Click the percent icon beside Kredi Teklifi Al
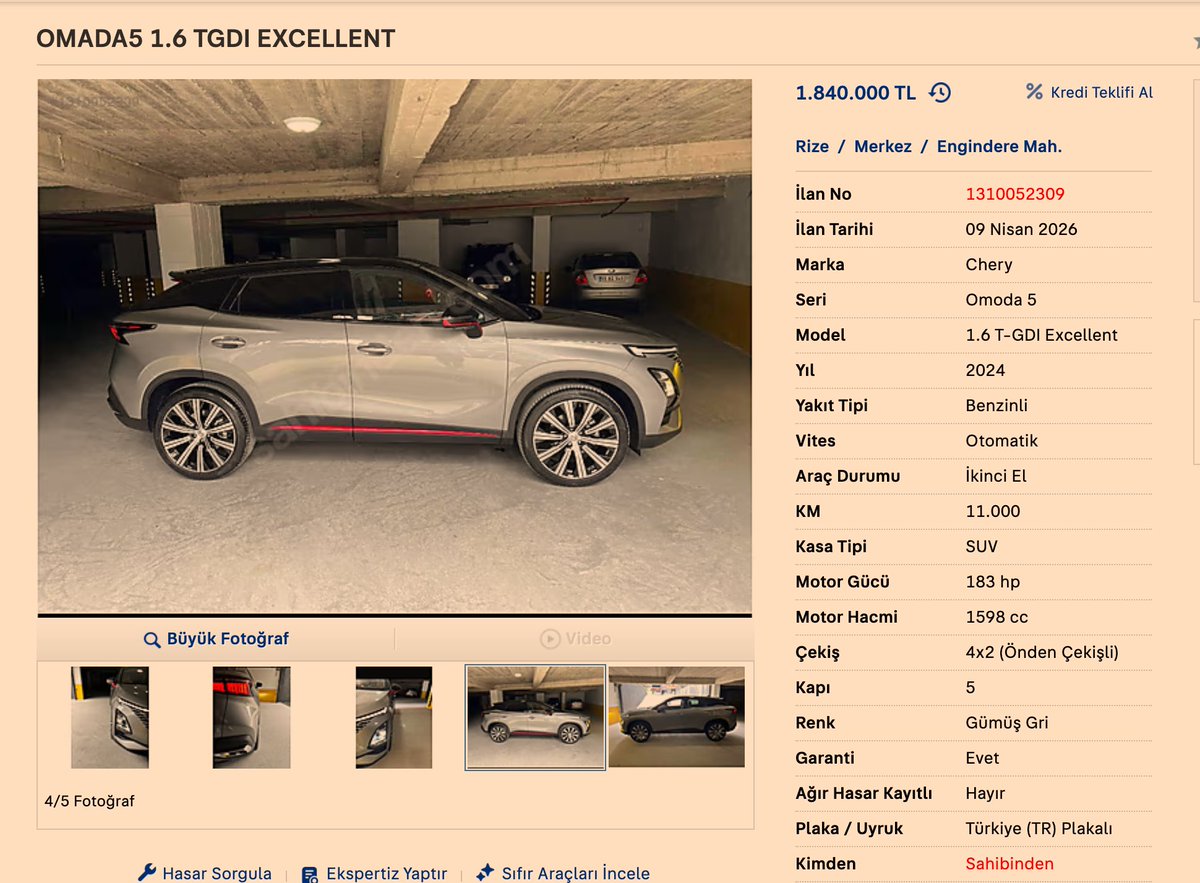 point(1034,92)
